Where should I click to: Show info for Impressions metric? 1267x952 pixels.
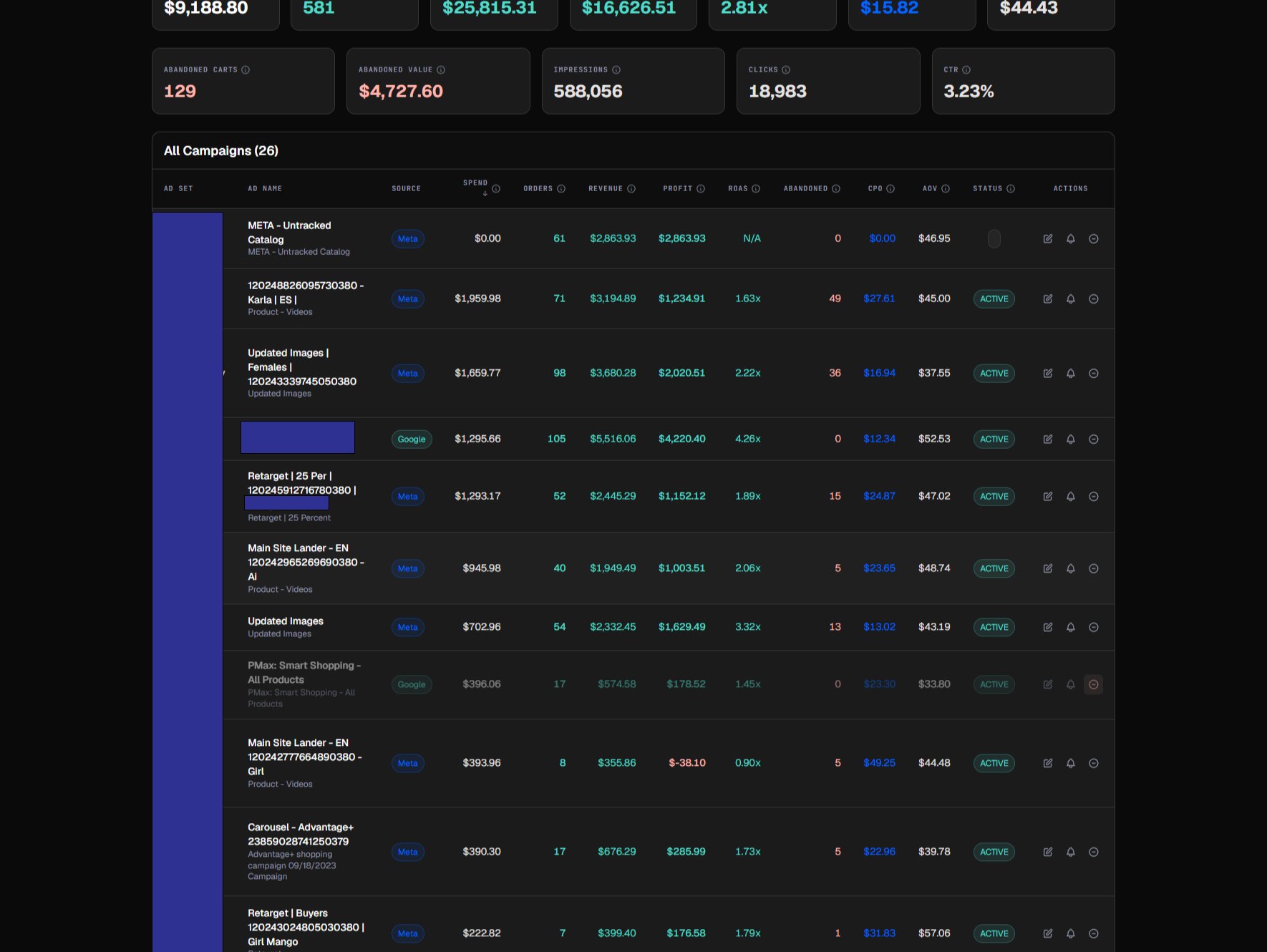coord(616,70)
